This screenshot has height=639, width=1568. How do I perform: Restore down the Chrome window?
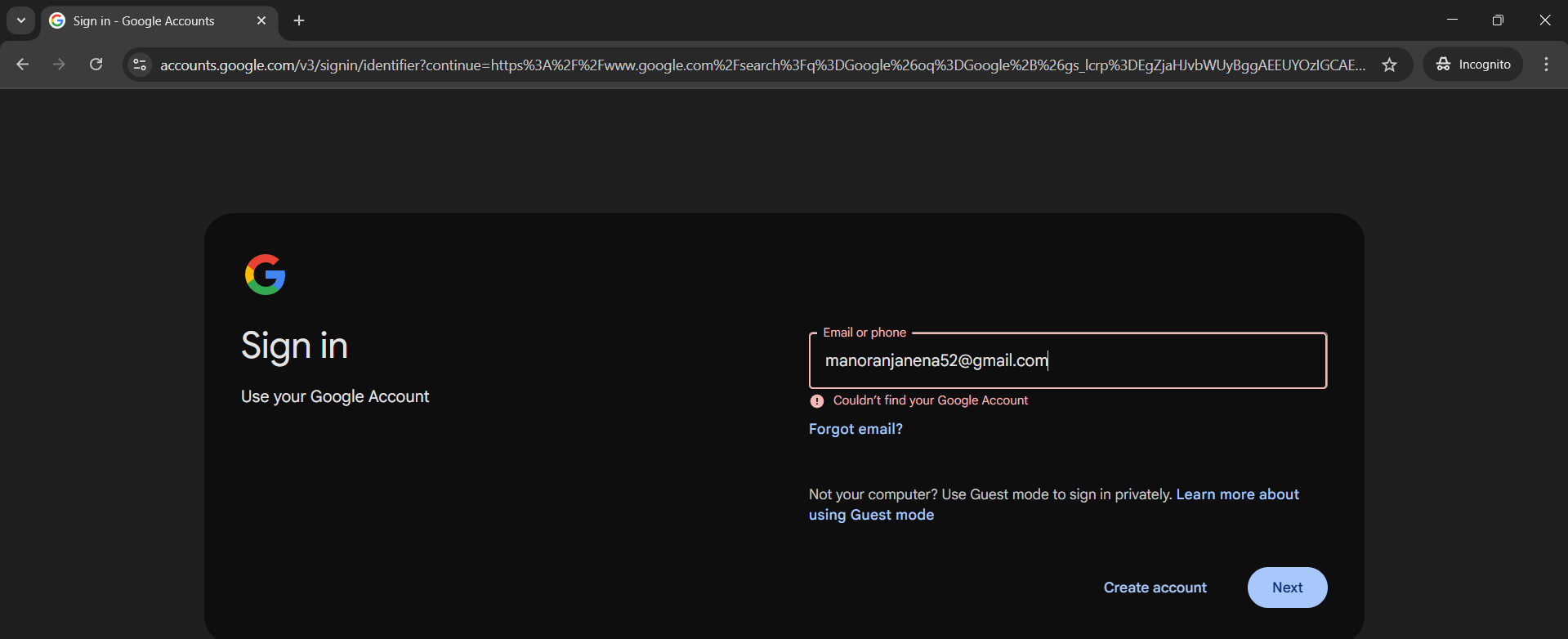point(1498,20)
